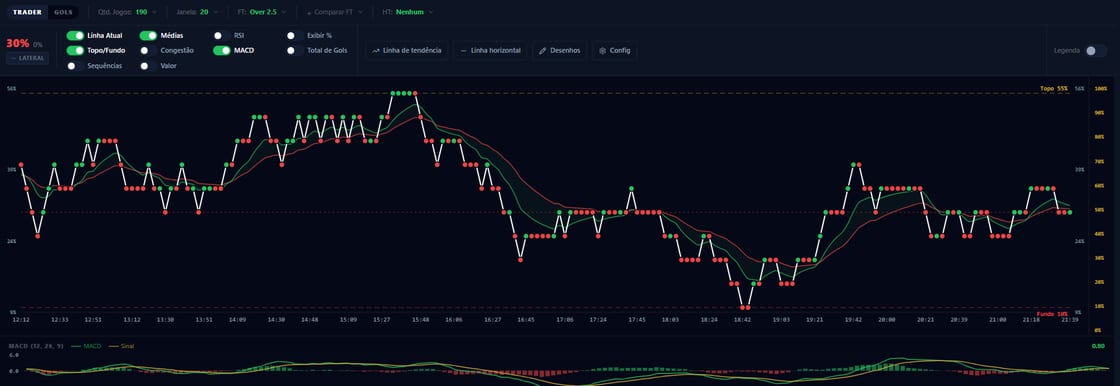Click the 0.80 MACD value
This screenshot has height=386, width=1120.
point(1099,346)
